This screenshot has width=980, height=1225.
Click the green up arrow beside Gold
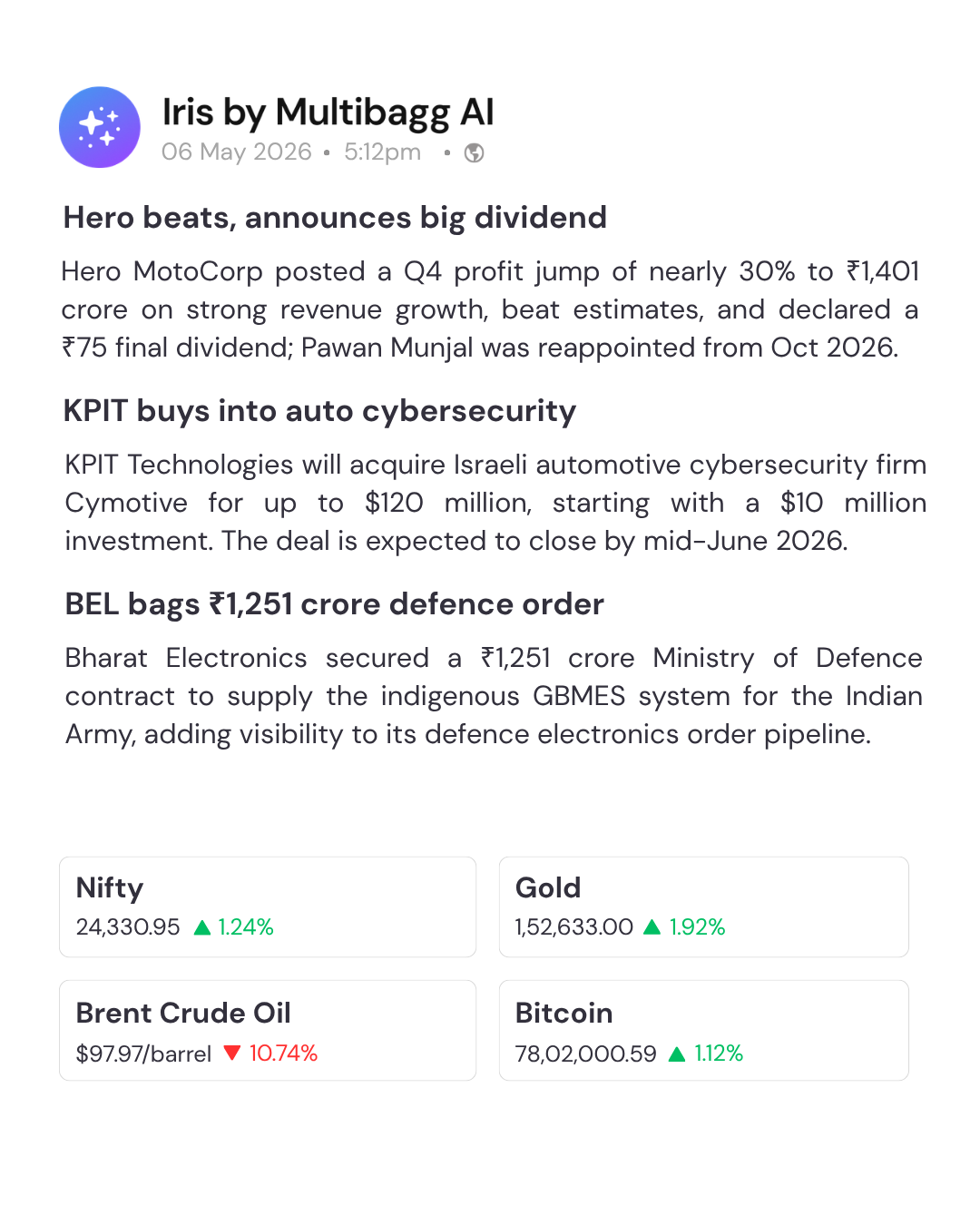652,927
